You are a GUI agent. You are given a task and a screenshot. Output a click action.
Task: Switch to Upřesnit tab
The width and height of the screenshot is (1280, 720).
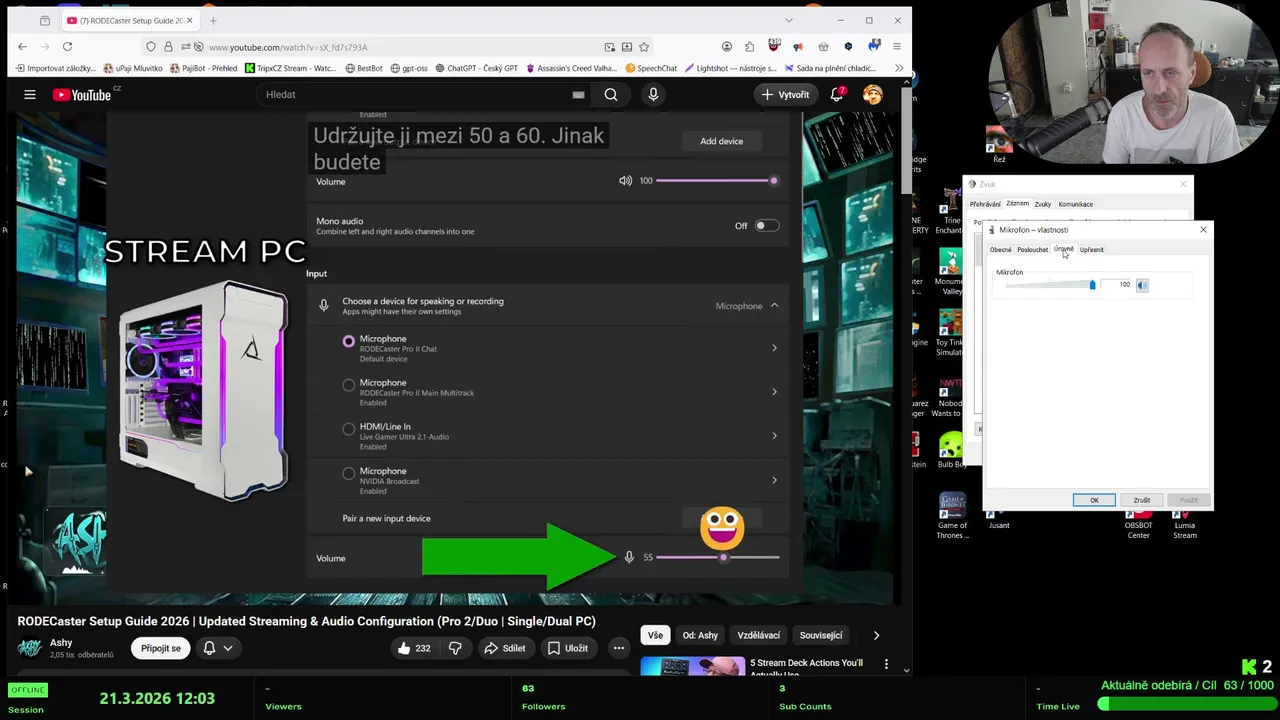click(x=1091, y=250)
